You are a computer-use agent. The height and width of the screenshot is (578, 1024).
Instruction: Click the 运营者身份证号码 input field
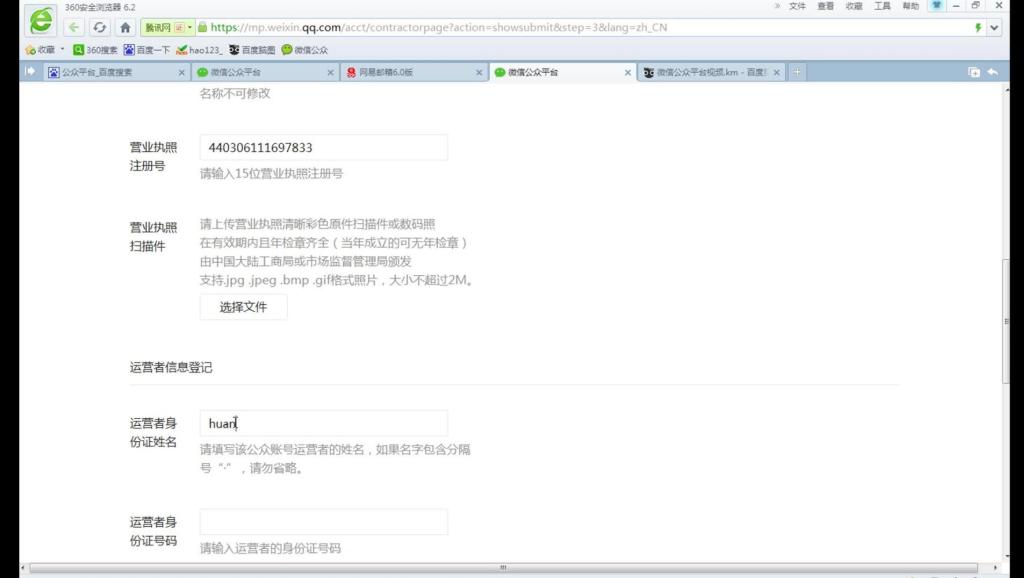click(324, 522)
